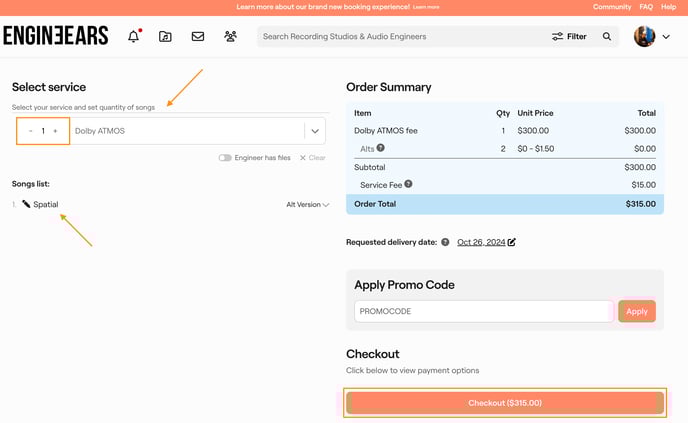Click the Checkout ($315.00) button
The width and height of the screenshot is (688, 423).
tap(504, 403)
